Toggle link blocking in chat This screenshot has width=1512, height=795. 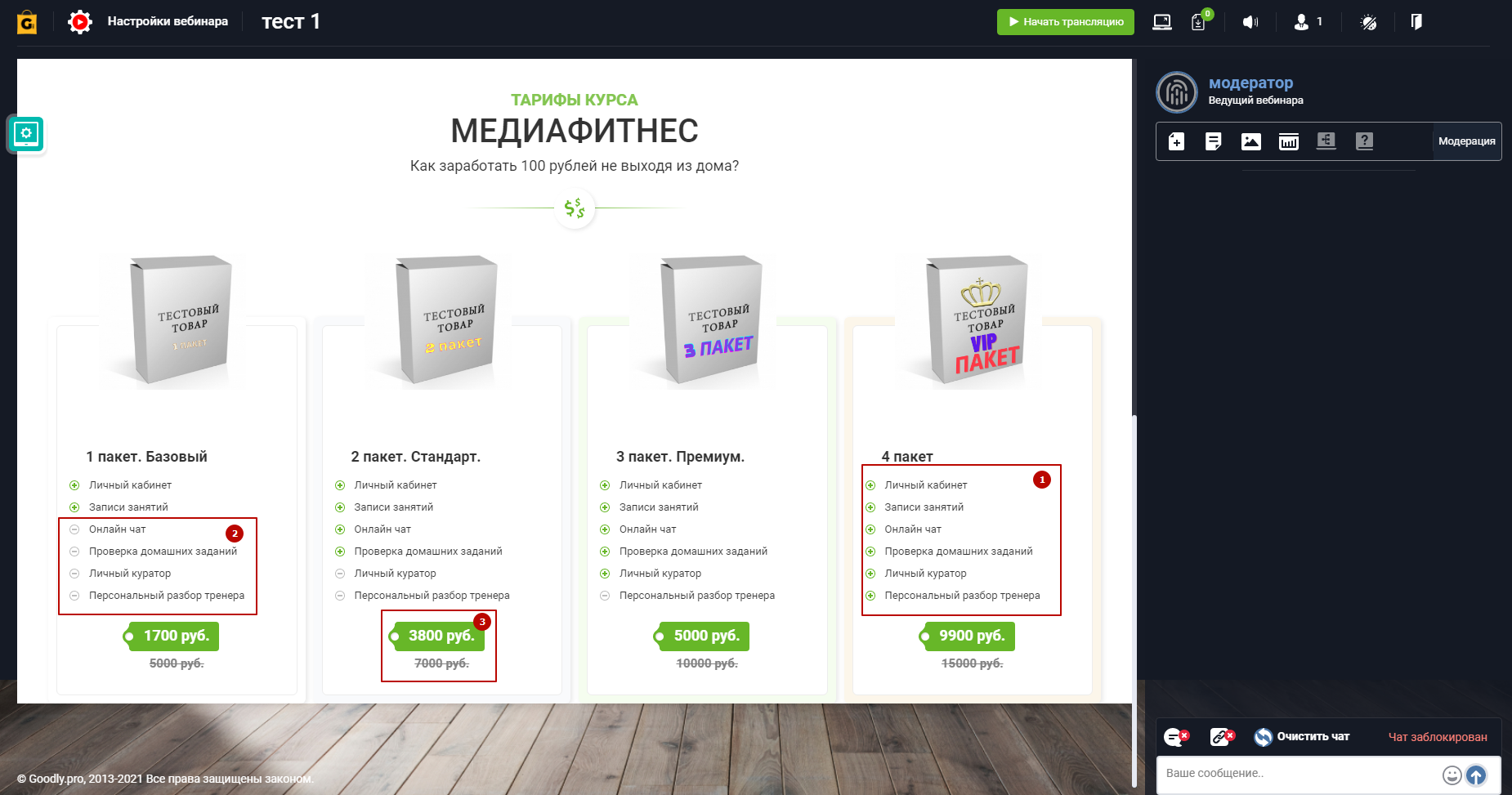click(1222, 737)
